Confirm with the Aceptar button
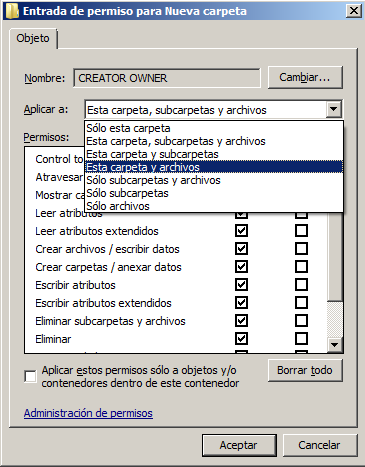 239,445
